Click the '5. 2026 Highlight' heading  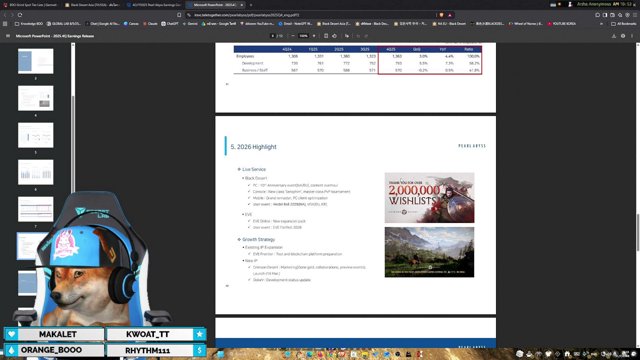click(x=253, y=147)
